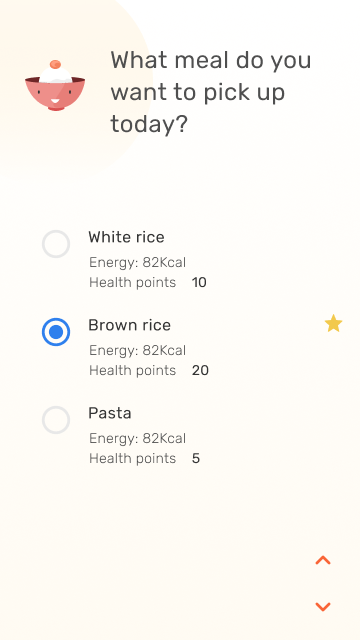Click the Health points value 20
360x640 pixels.
click(200, 371)
